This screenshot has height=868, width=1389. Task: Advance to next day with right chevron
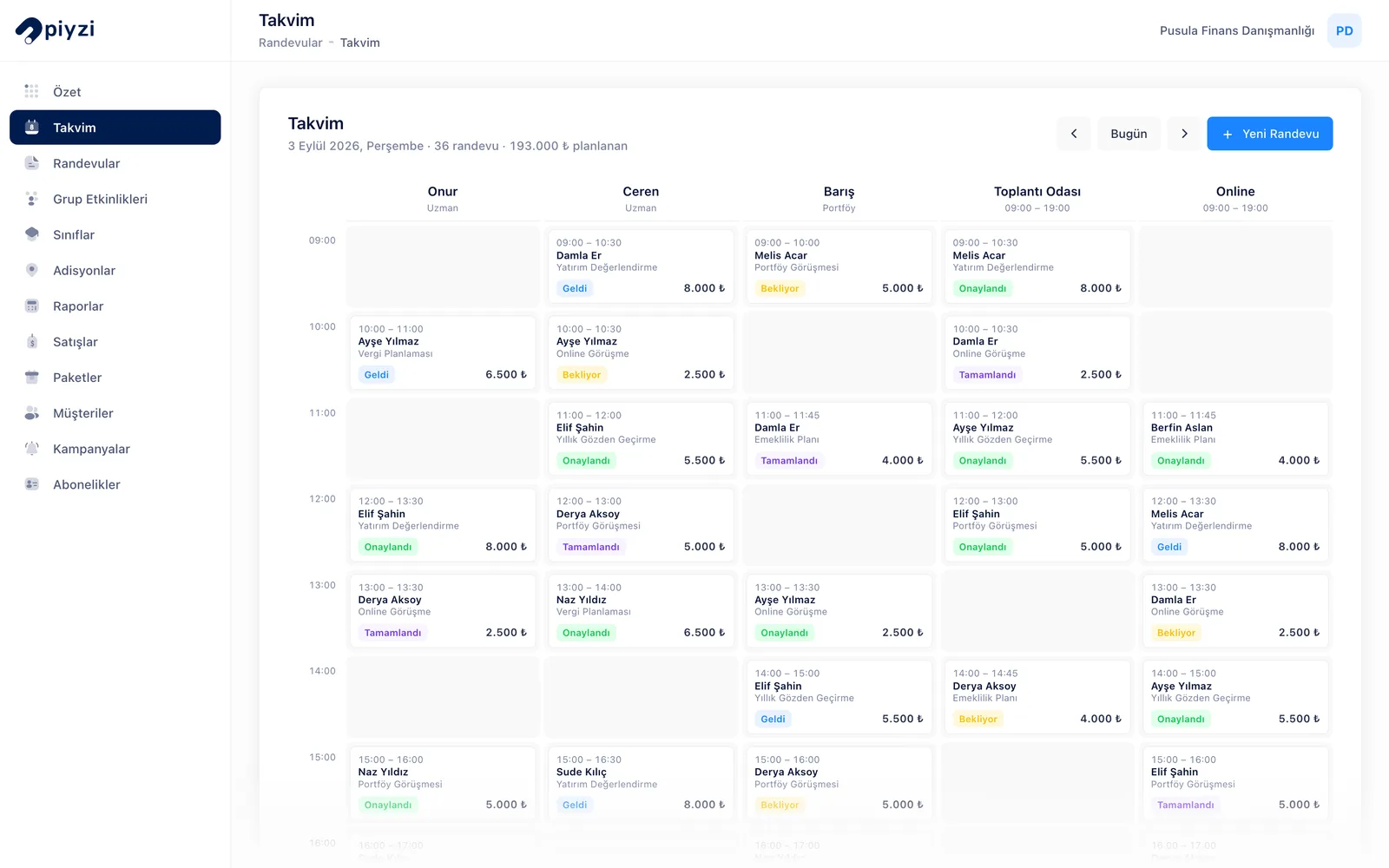pyautogui.click(x=1184, y=134)
